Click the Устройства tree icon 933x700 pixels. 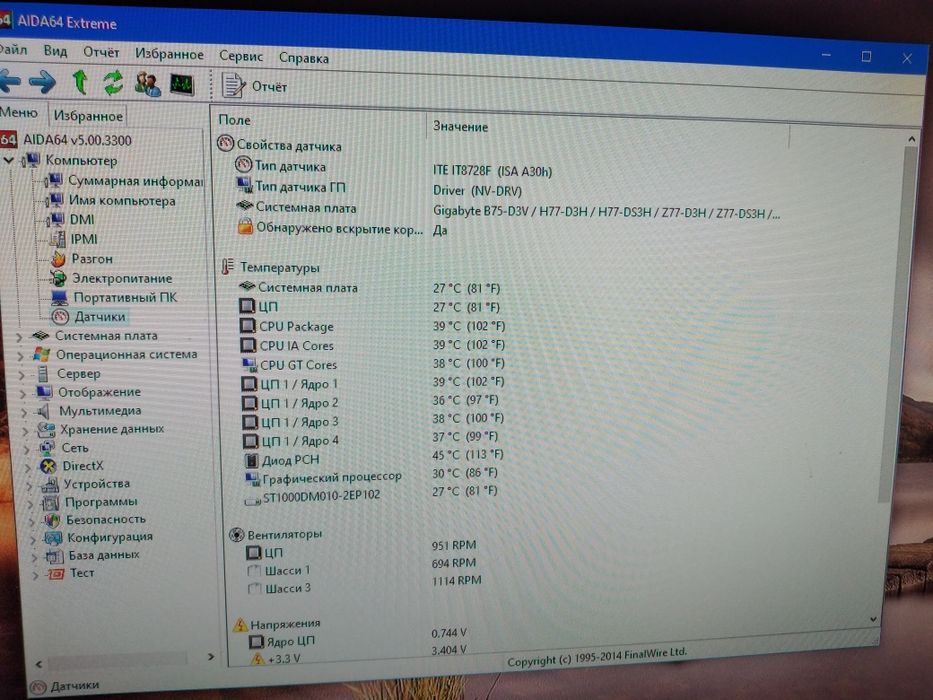pyautogui.click(x=49, y=485)
